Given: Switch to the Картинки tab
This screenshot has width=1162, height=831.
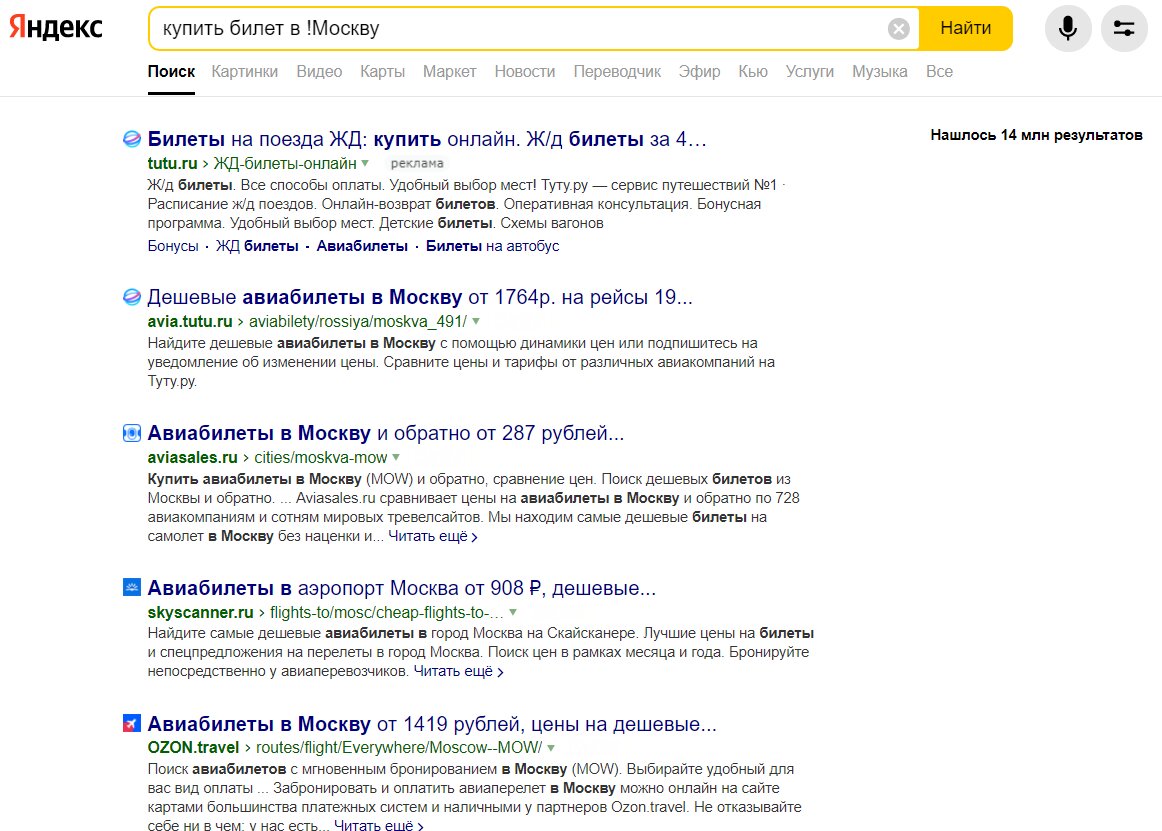Looking at the screenshot, I should pos(245,72).
